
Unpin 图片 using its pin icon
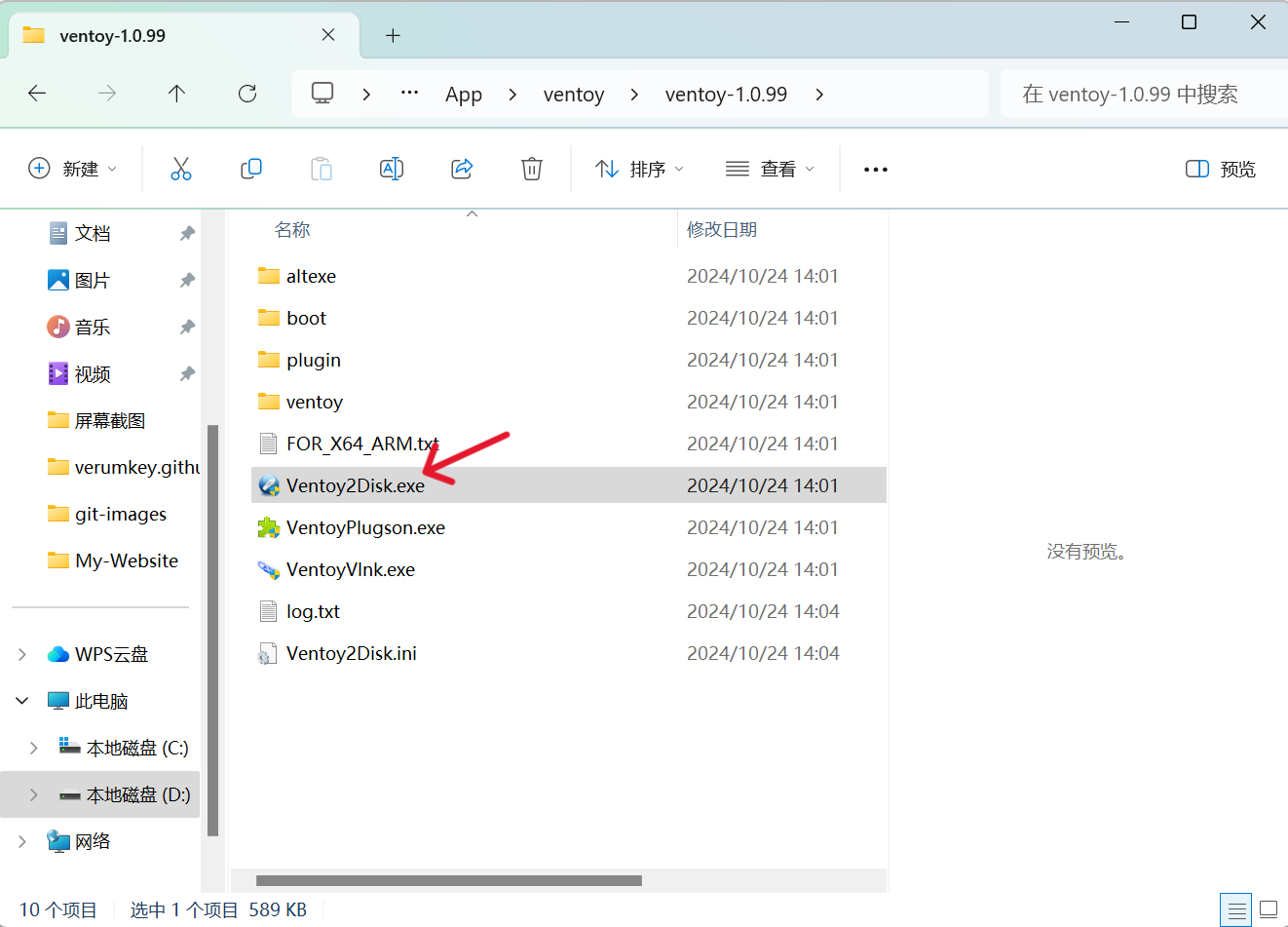(187, 280)
